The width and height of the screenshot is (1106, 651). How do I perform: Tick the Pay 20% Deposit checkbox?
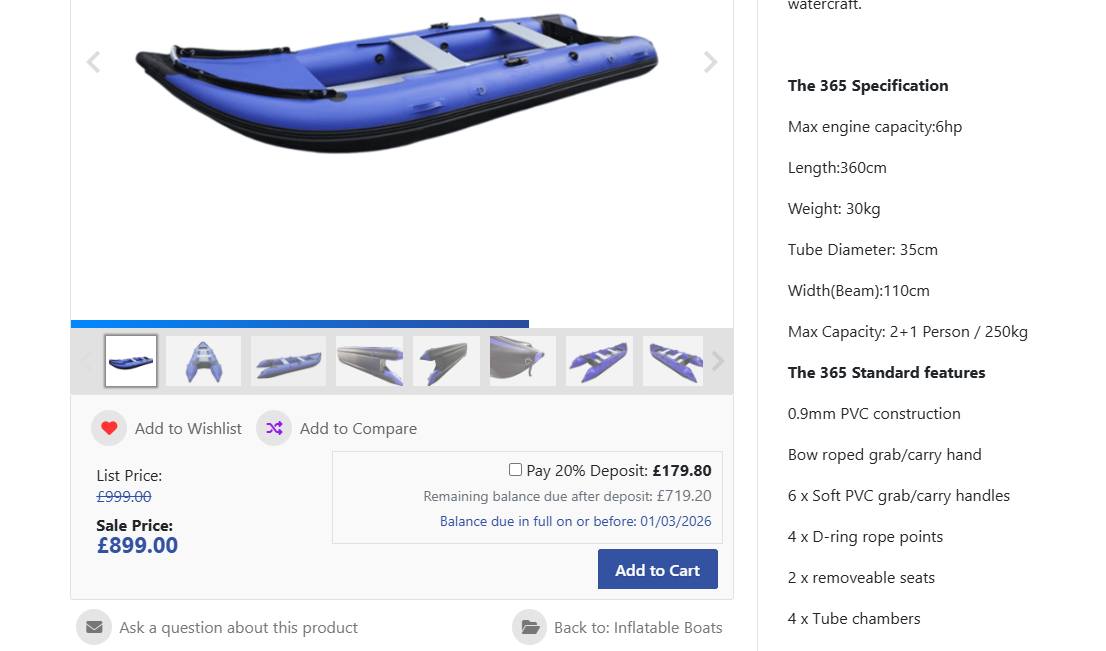tap(516, 470)
